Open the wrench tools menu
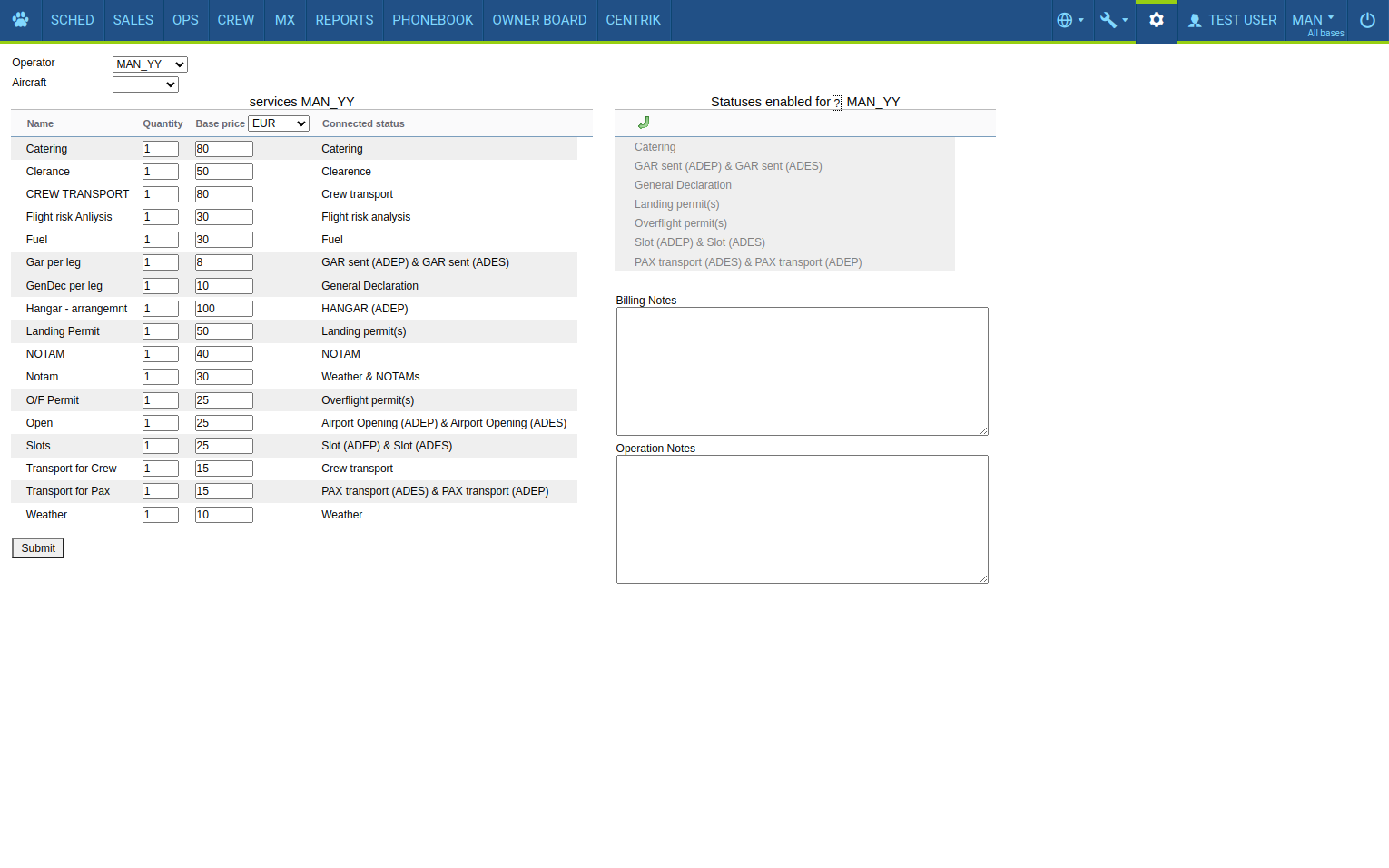Screen dimensions: 1389x868 (1113, 20)
